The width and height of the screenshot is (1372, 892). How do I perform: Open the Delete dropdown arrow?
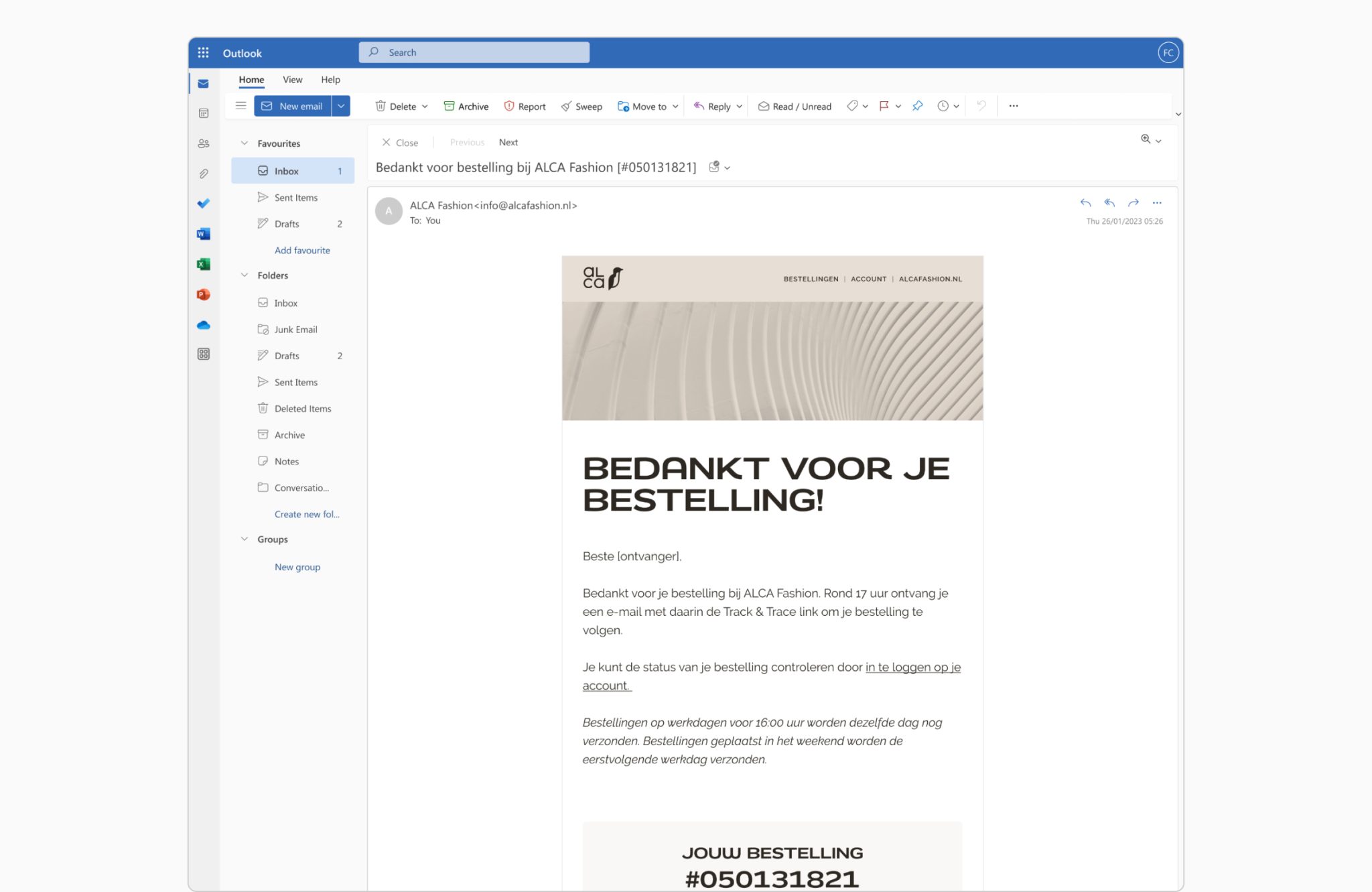click(425, 107)
